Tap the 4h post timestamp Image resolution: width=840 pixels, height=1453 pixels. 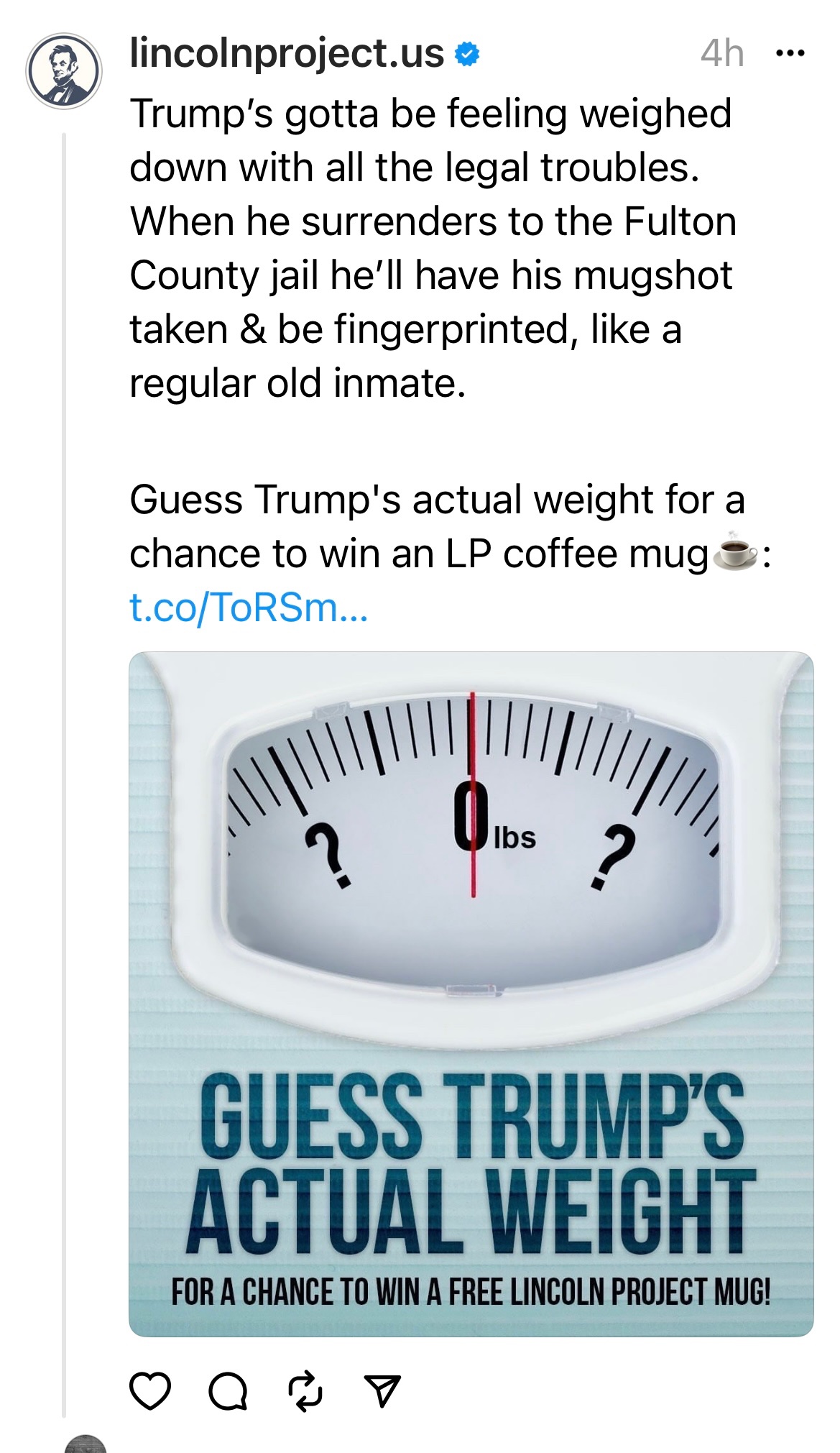coord(722,53)
